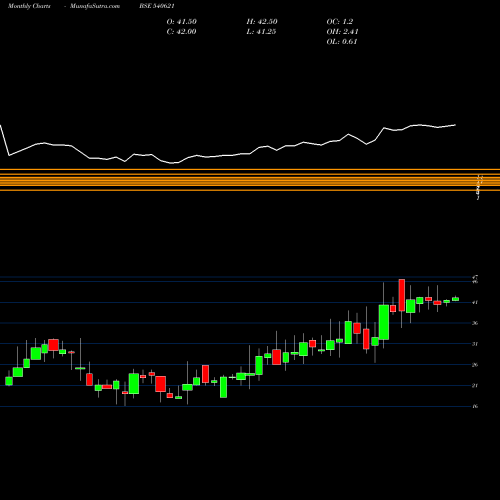Click the MunafaSutra.com label

point(95,6)
